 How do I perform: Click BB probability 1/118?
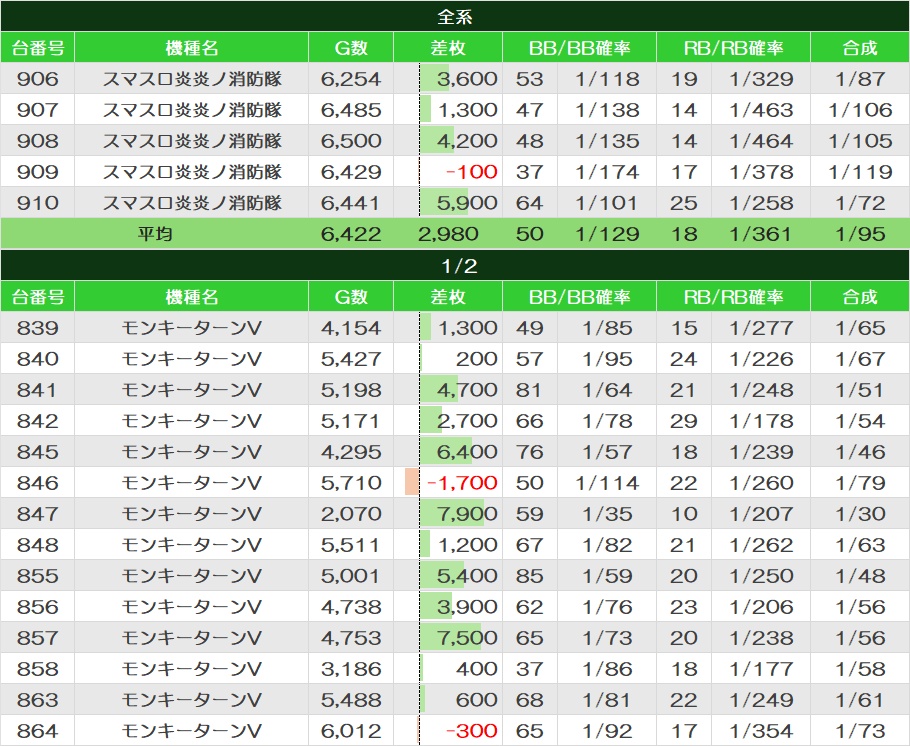(x=607, y=79)
